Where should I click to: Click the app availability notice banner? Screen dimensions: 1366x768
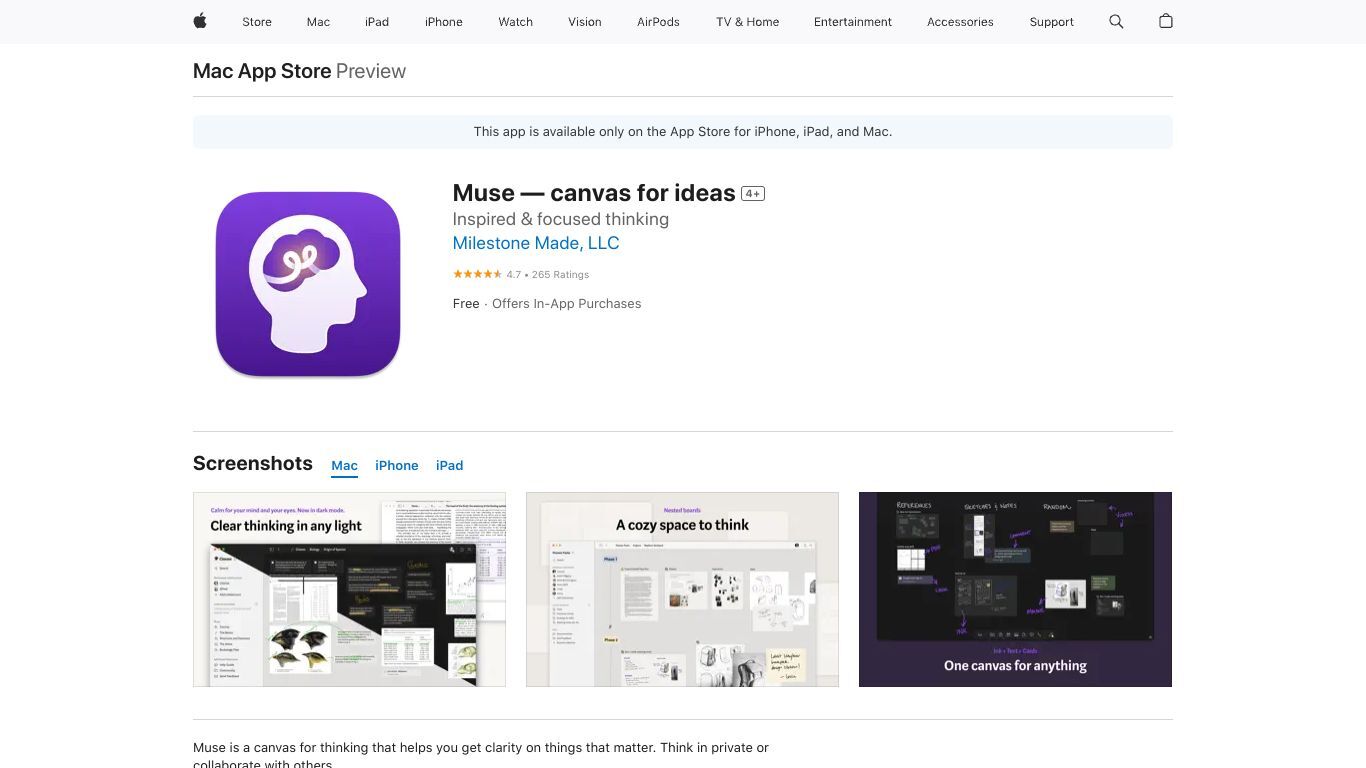click(x=683, y=132)
